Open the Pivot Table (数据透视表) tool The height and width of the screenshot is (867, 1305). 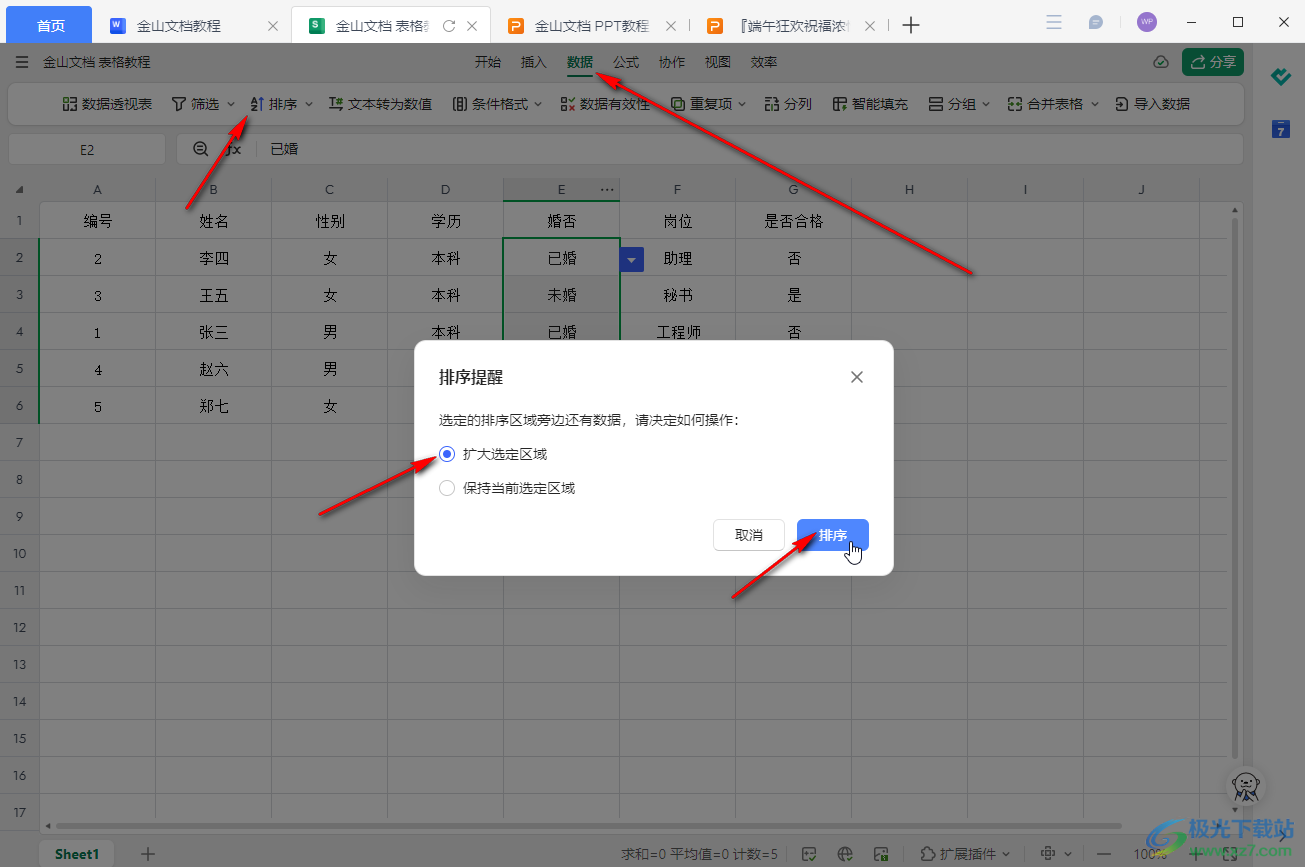click(107, 104)
